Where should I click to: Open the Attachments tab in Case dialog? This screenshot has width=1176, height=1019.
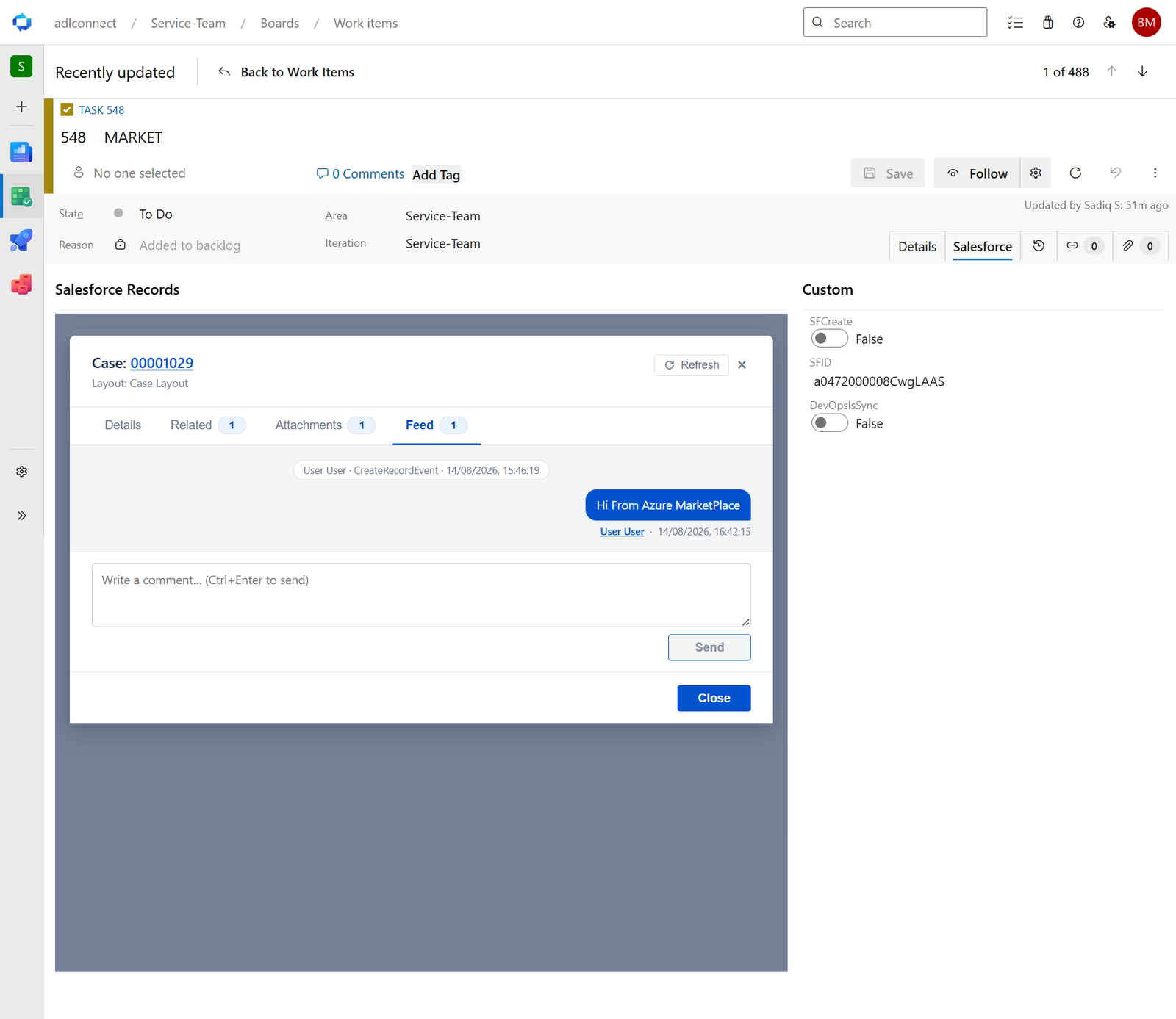(x=325, y=425)
